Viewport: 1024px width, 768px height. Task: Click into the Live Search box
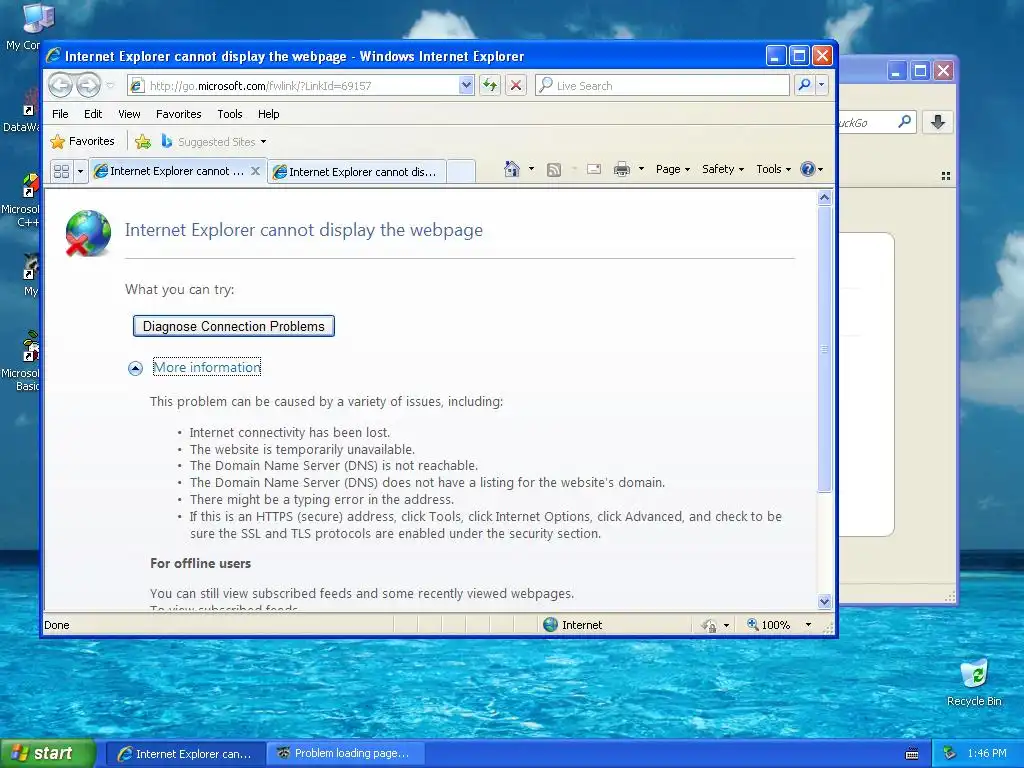662,86
